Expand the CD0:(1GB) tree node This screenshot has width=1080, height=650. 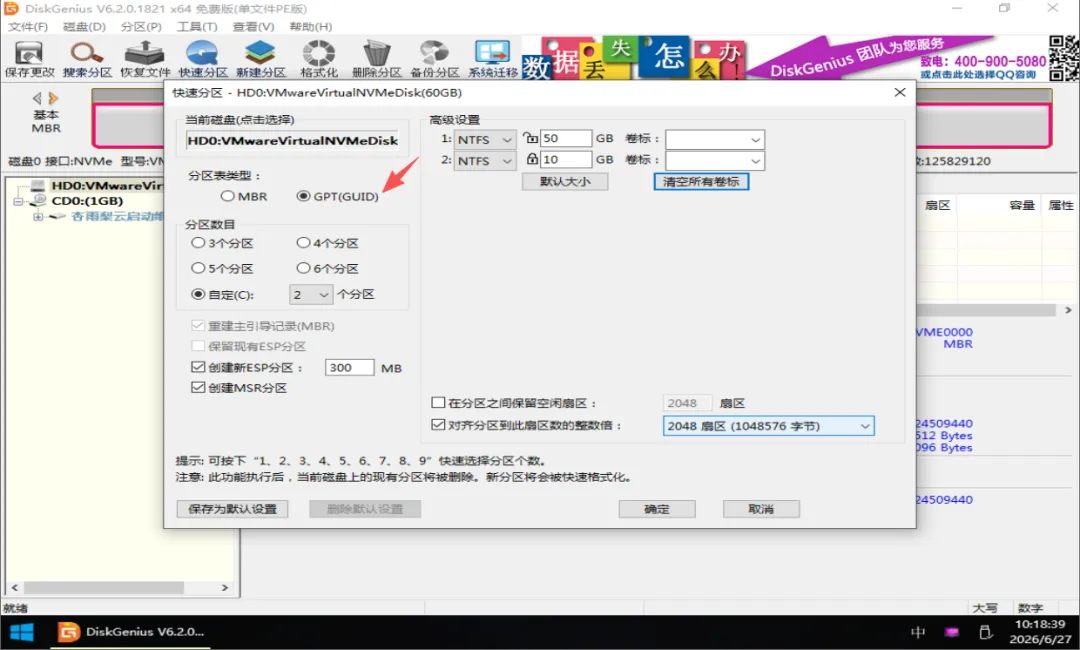[x=18, y=201]
